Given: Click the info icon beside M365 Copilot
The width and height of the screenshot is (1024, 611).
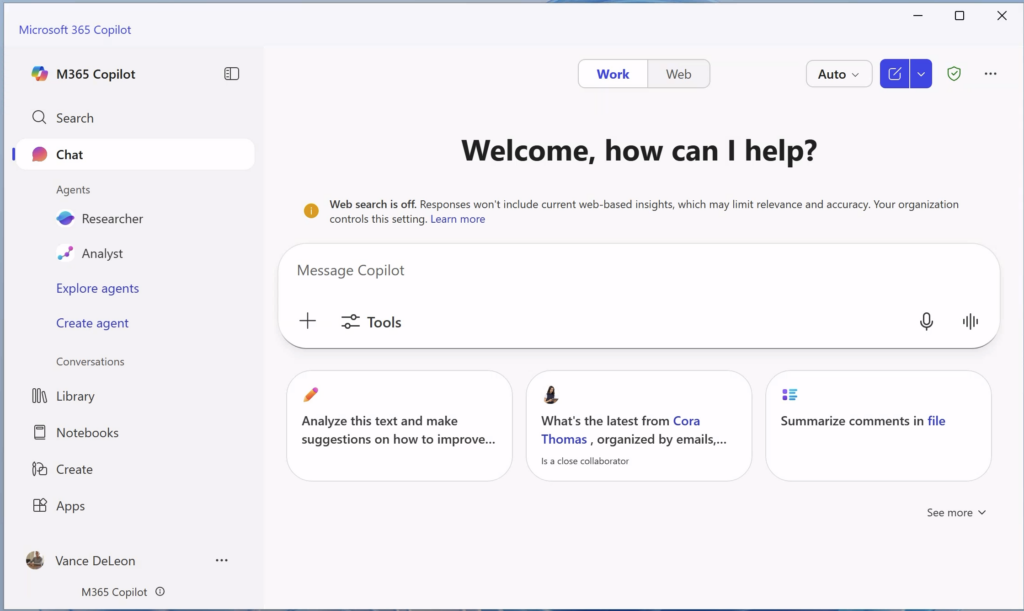Looking at the screenshot, I should [160, 592].
